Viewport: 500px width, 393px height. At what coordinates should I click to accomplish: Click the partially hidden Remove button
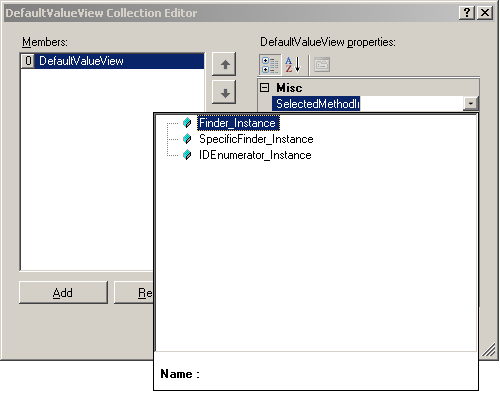(134, 293)
